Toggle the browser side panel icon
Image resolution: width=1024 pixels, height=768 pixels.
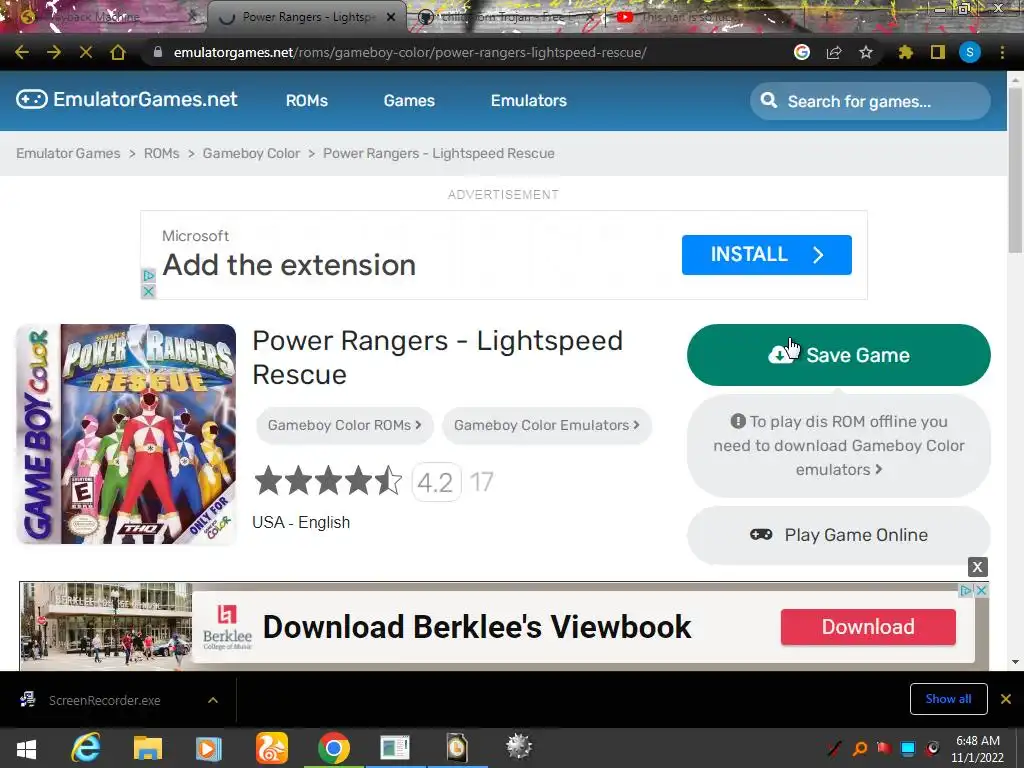937,52
